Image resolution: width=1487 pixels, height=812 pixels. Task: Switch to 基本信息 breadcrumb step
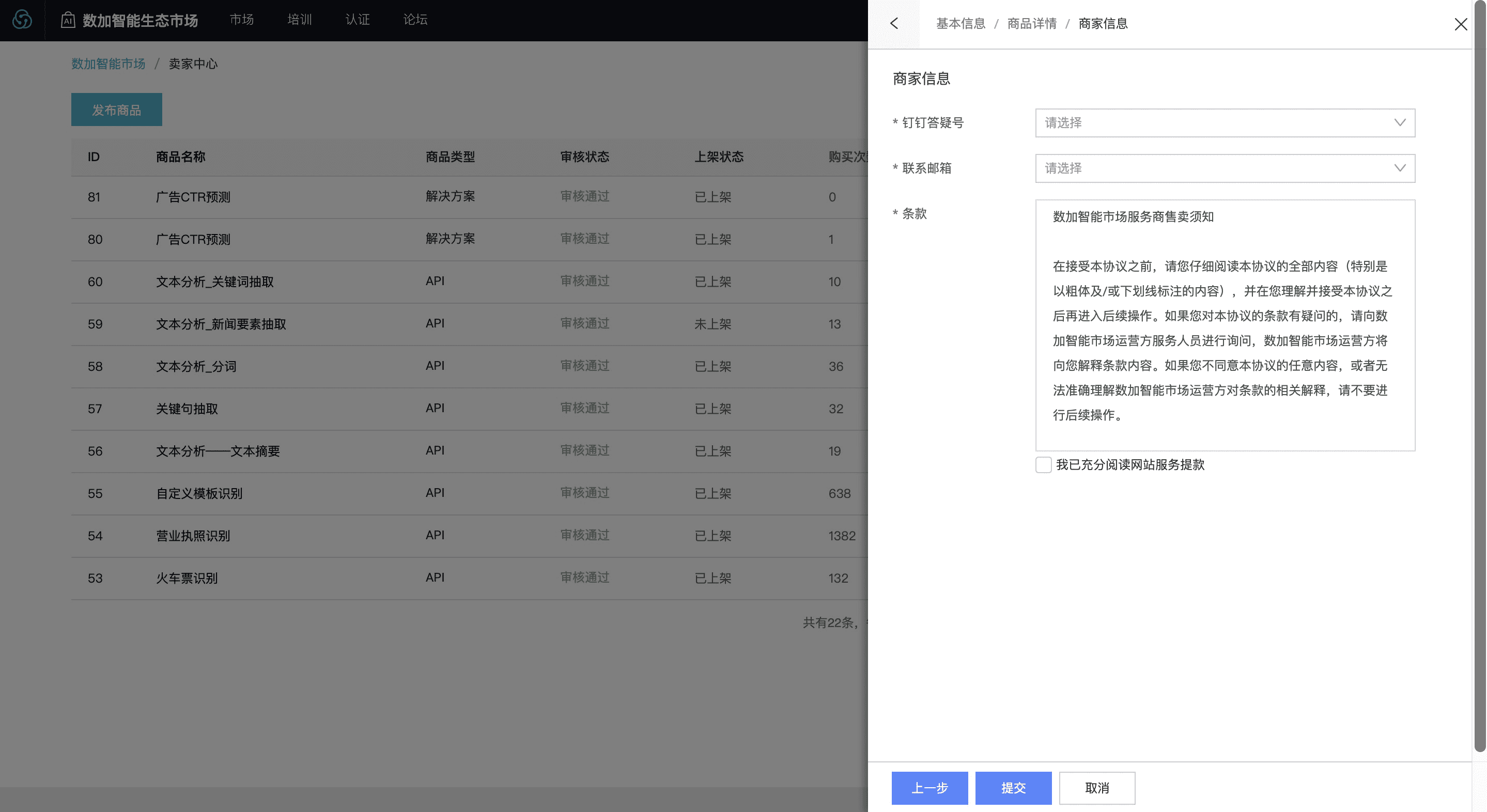[961, 24]
